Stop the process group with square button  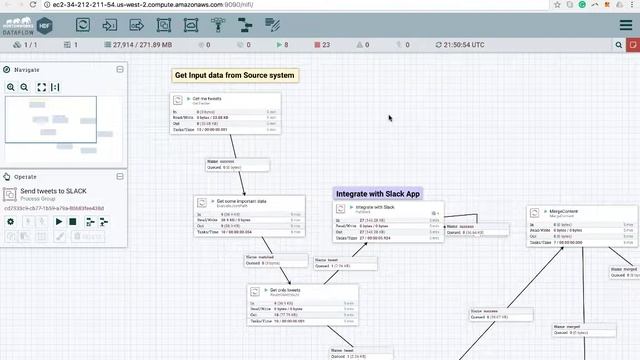[73, 222]
